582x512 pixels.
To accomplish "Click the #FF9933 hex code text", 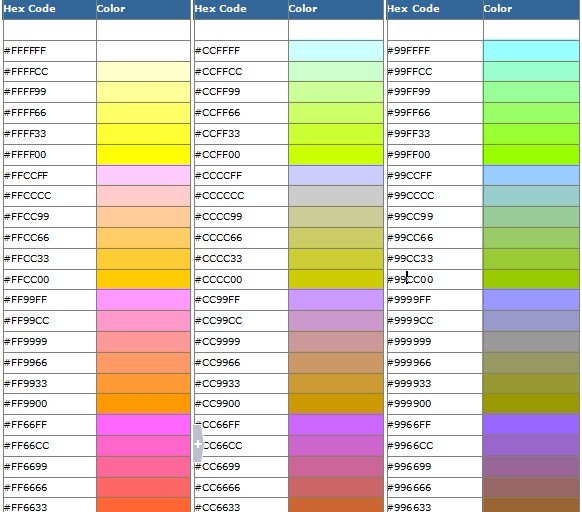I will 26,384.
